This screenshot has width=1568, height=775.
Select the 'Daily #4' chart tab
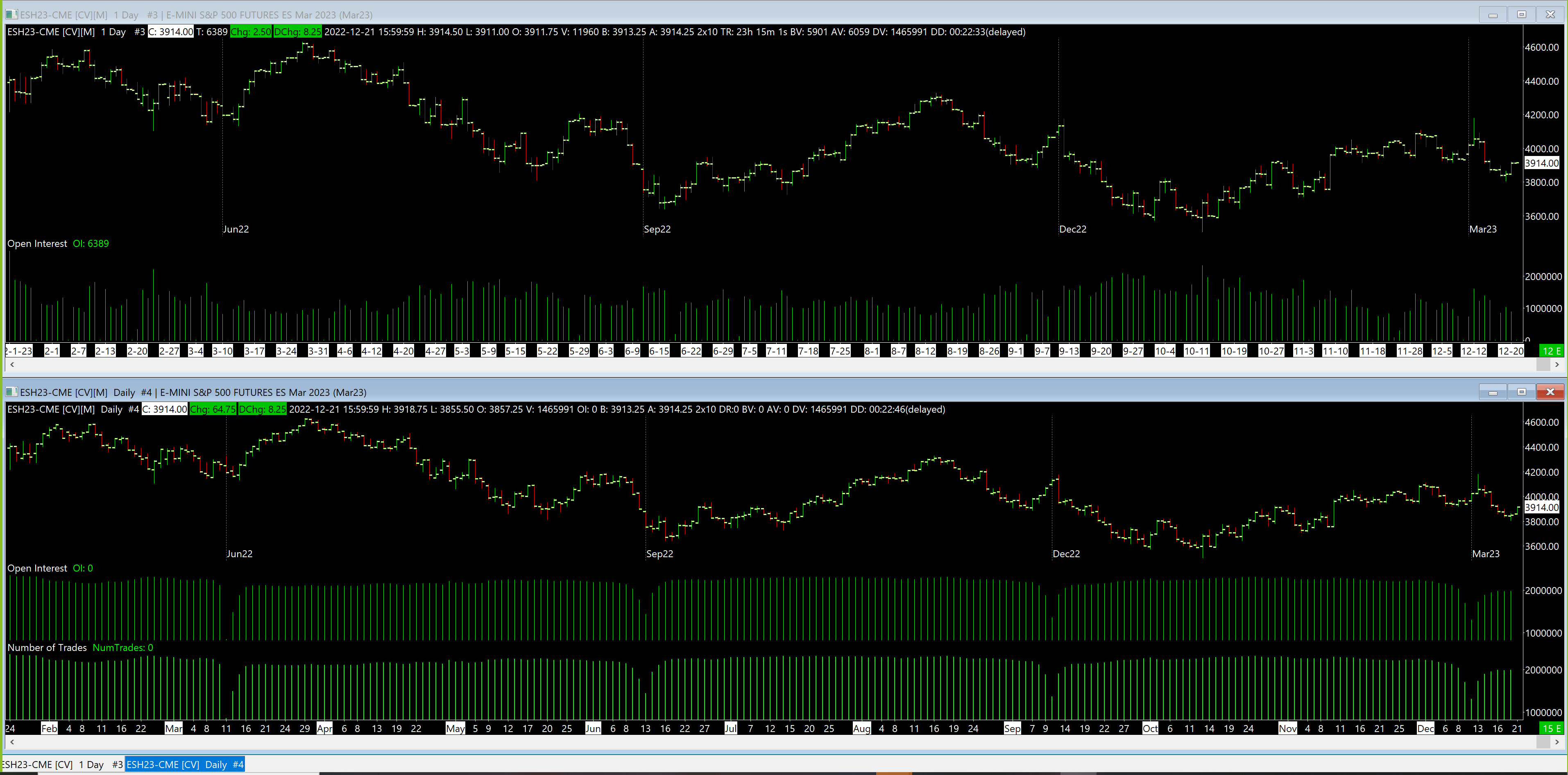coord(185,765)
